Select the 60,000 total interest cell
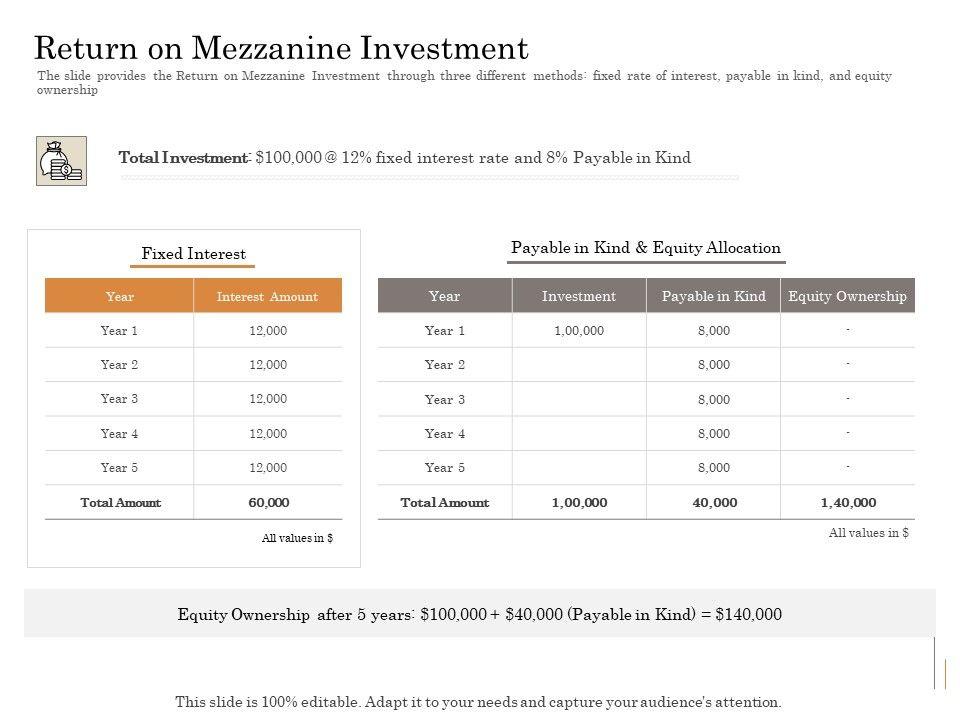The width and height of the screenshot is (960, 720). coord(268,502)
